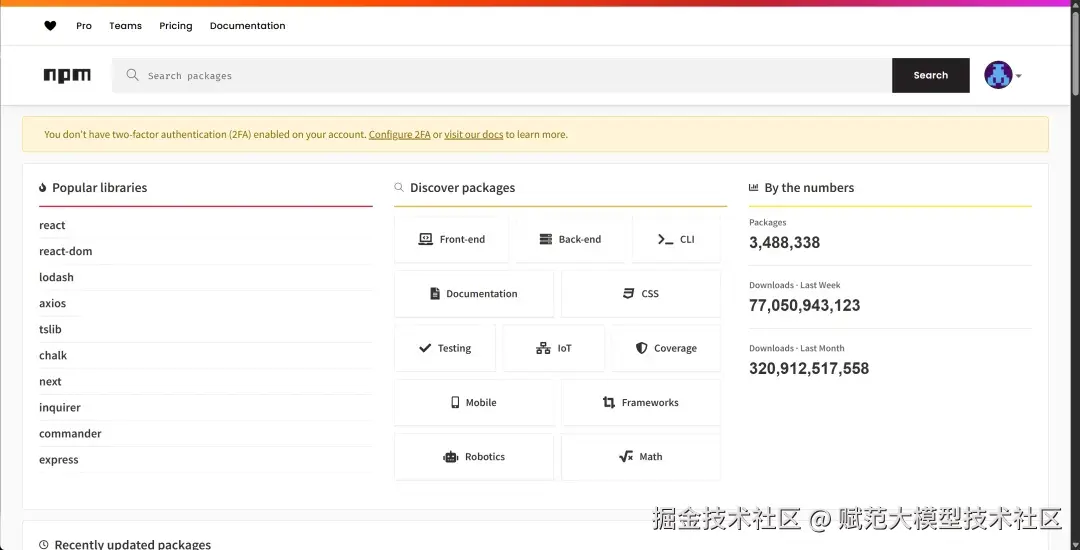Open the axios library

(x=52, y=304)
